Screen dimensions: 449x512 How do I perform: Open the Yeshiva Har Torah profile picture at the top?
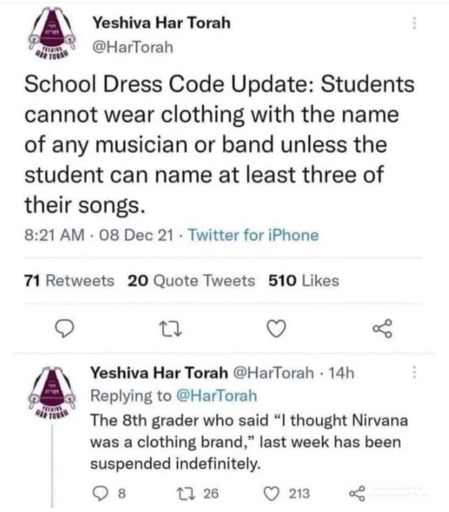click(52, 33)
